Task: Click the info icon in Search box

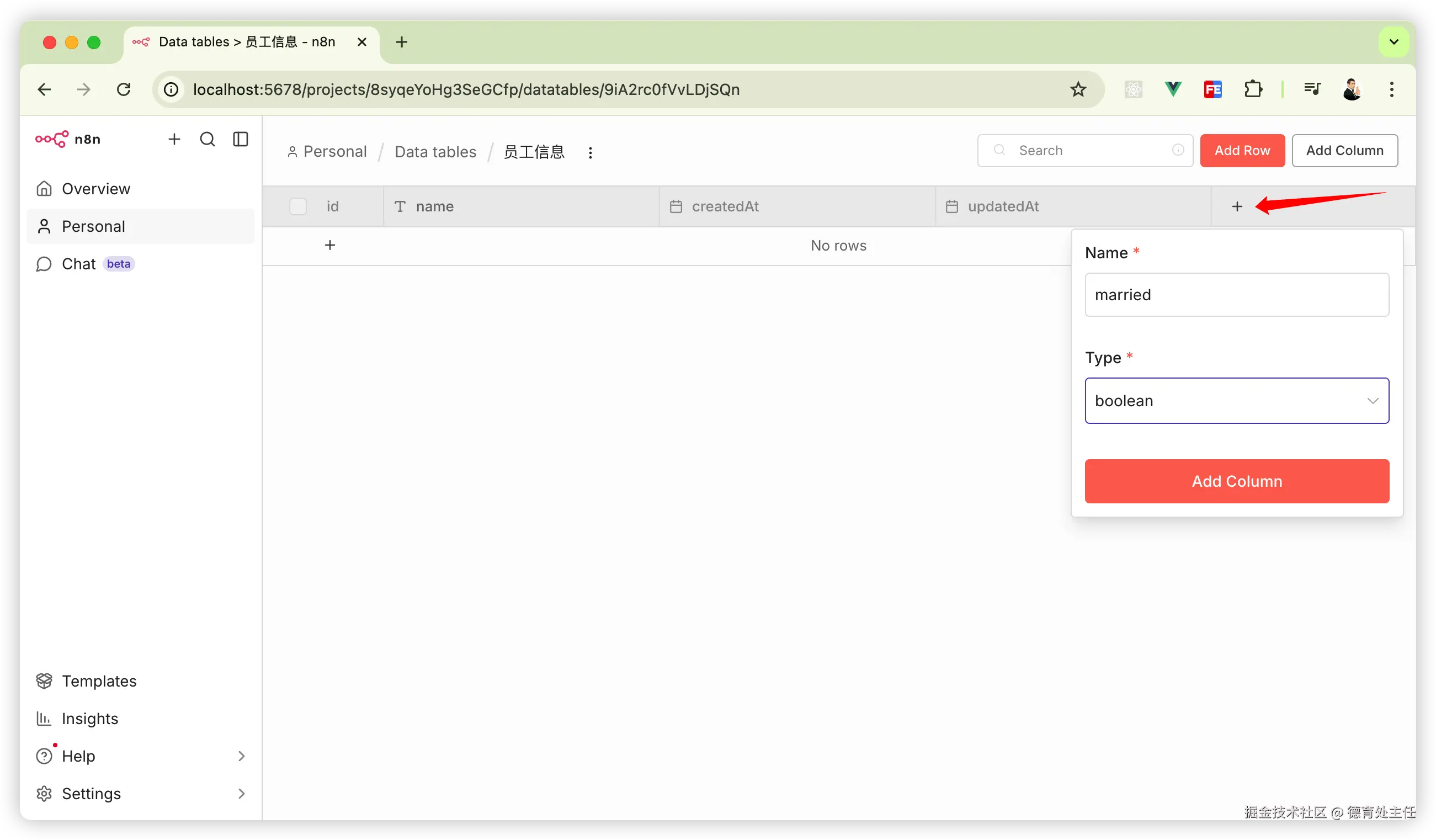Action: point(1178,150)
